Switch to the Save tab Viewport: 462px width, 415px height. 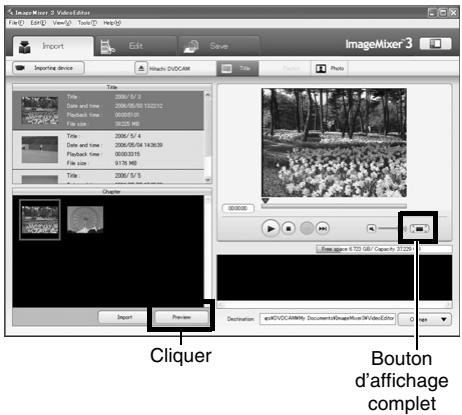(219, 46)
